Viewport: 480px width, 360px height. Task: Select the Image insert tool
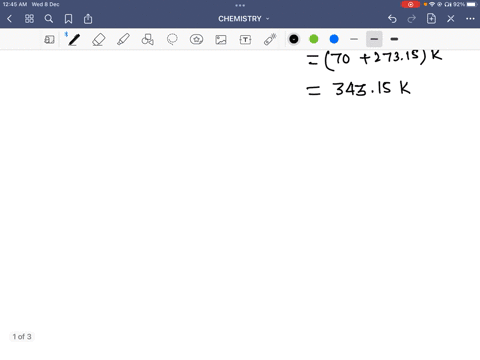(221, 39)
